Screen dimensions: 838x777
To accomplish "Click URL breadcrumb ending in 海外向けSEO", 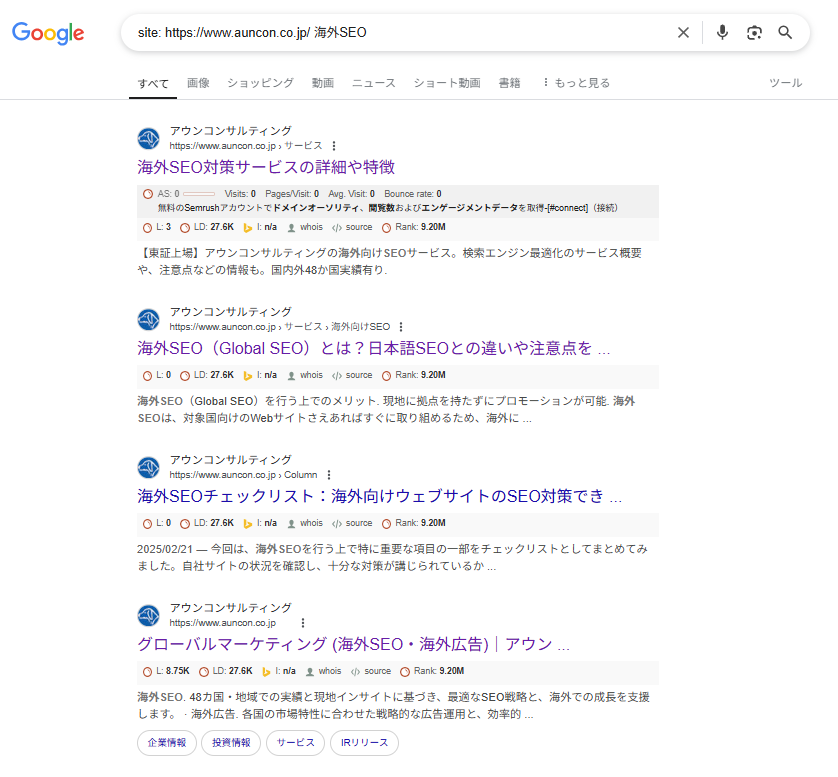I will coord(280,327).
